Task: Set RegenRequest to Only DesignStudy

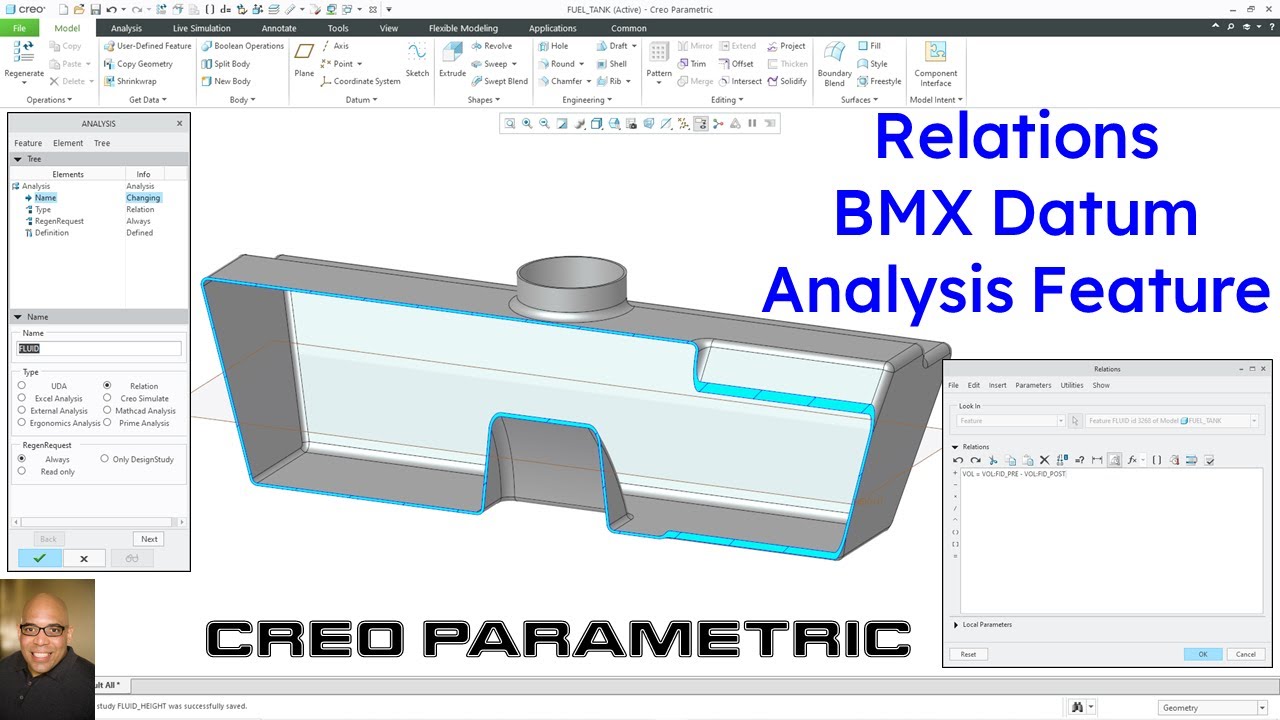Action: point(104,459)
